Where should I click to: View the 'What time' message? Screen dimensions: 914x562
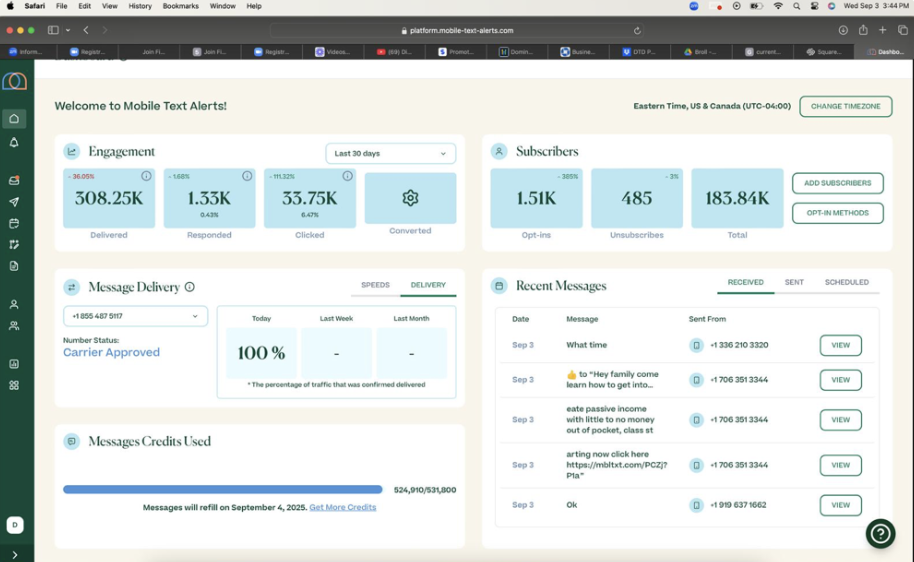click(x=841, y=345)
